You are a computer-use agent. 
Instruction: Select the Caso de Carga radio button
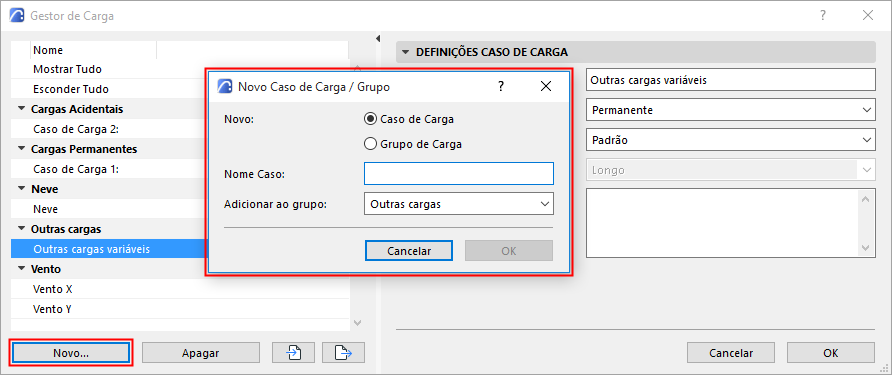pos(370,119)
